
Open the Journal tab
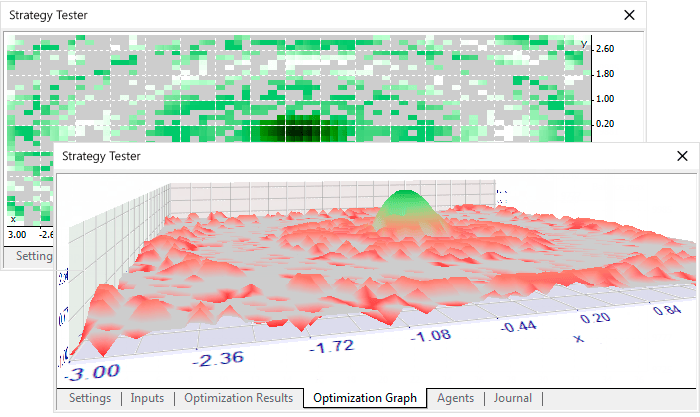pos(512,398)
